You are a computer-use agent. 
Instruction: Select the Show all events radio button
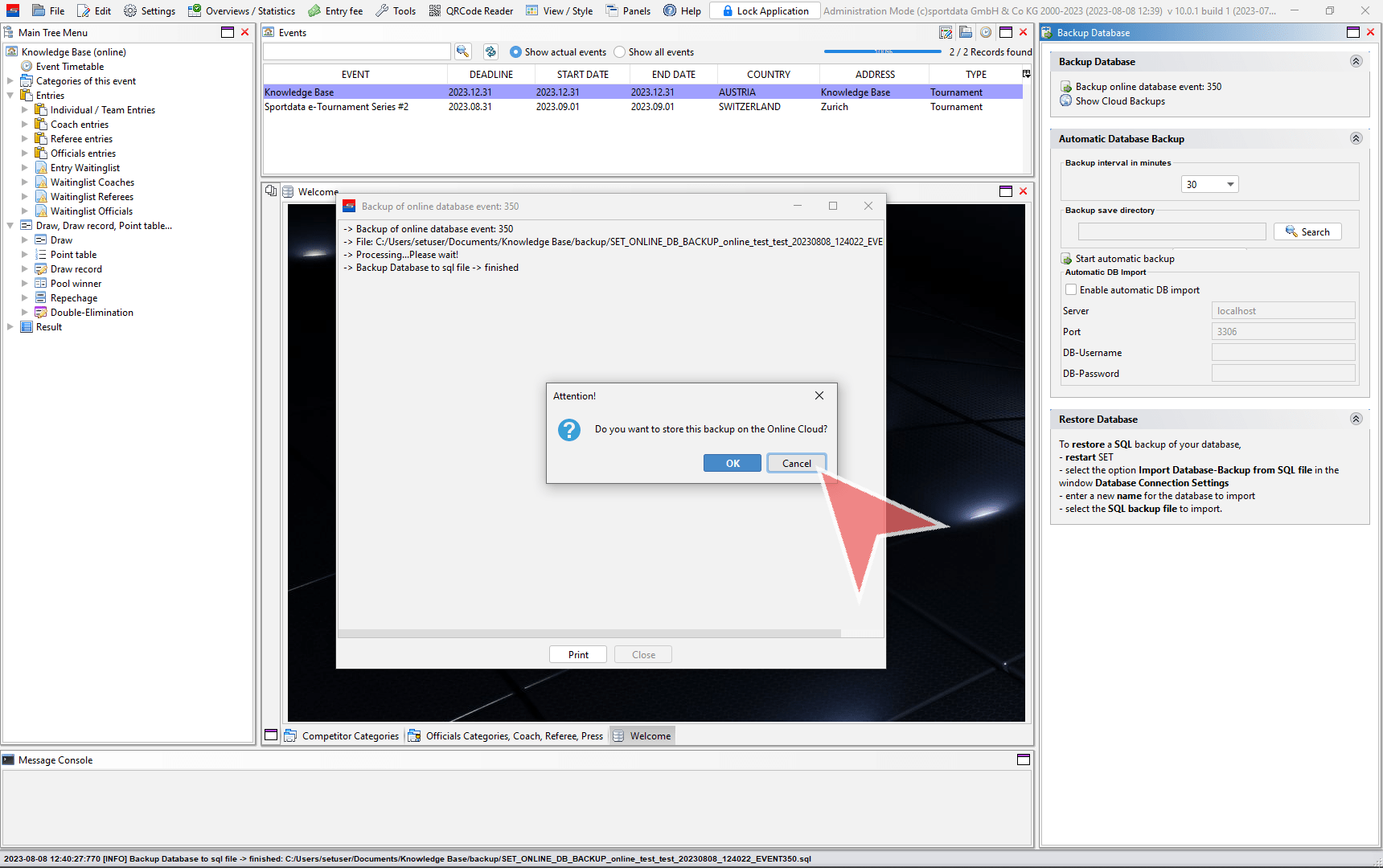(x=619, y=52)
